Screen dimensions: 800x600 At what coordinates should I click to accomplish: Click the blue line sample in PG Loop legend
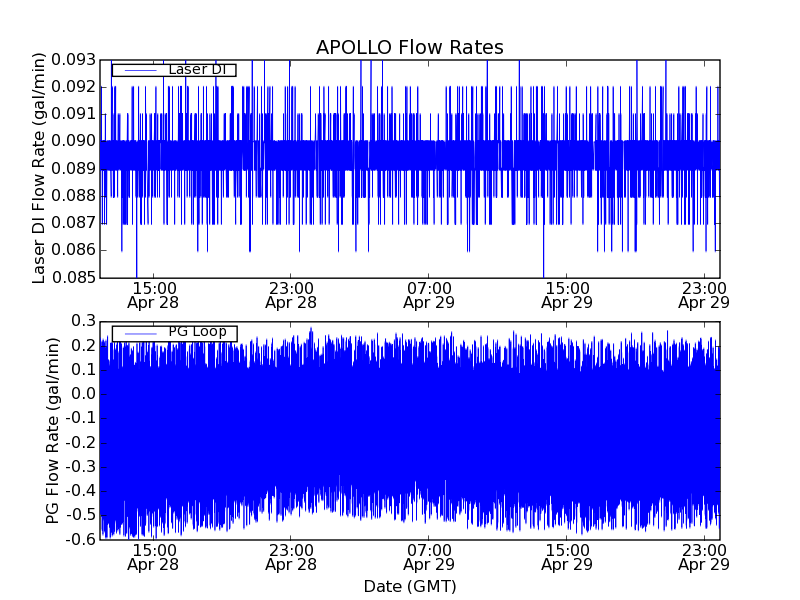(x=138, y=333)
